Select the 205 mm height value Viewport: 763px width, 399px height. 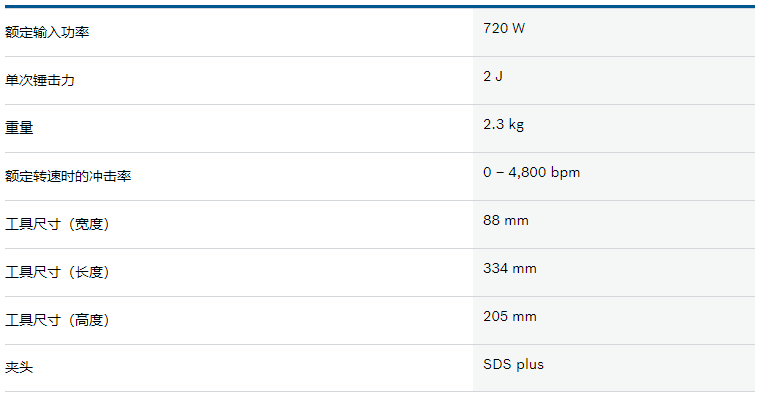click(510, 316)
